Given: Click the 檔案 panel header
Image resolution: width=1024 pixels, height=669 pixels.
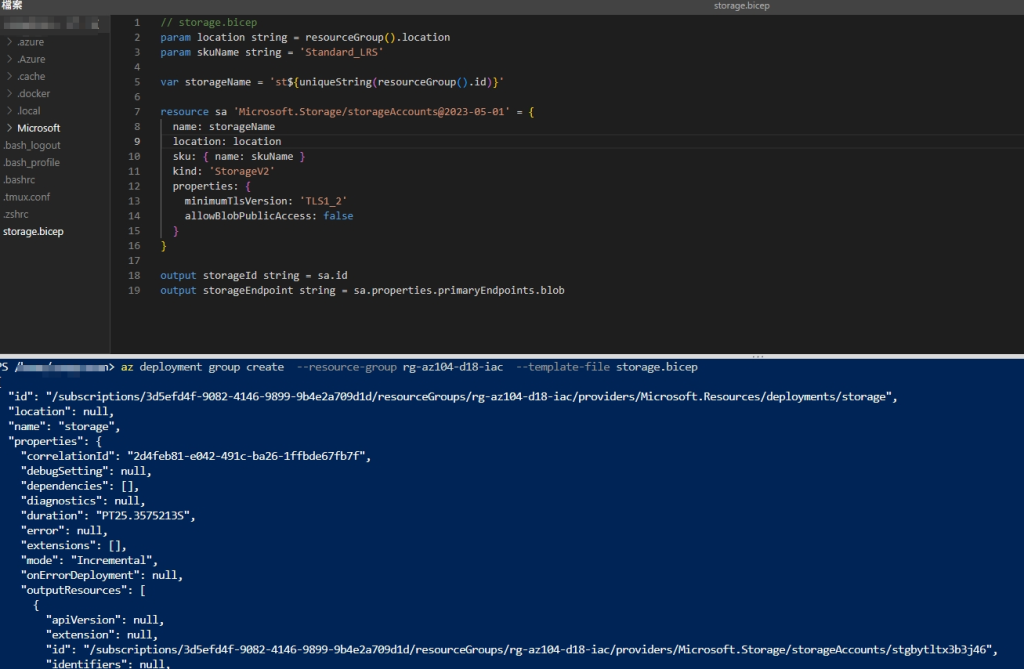Looking at the screenshot, I should tap(12, 5).
